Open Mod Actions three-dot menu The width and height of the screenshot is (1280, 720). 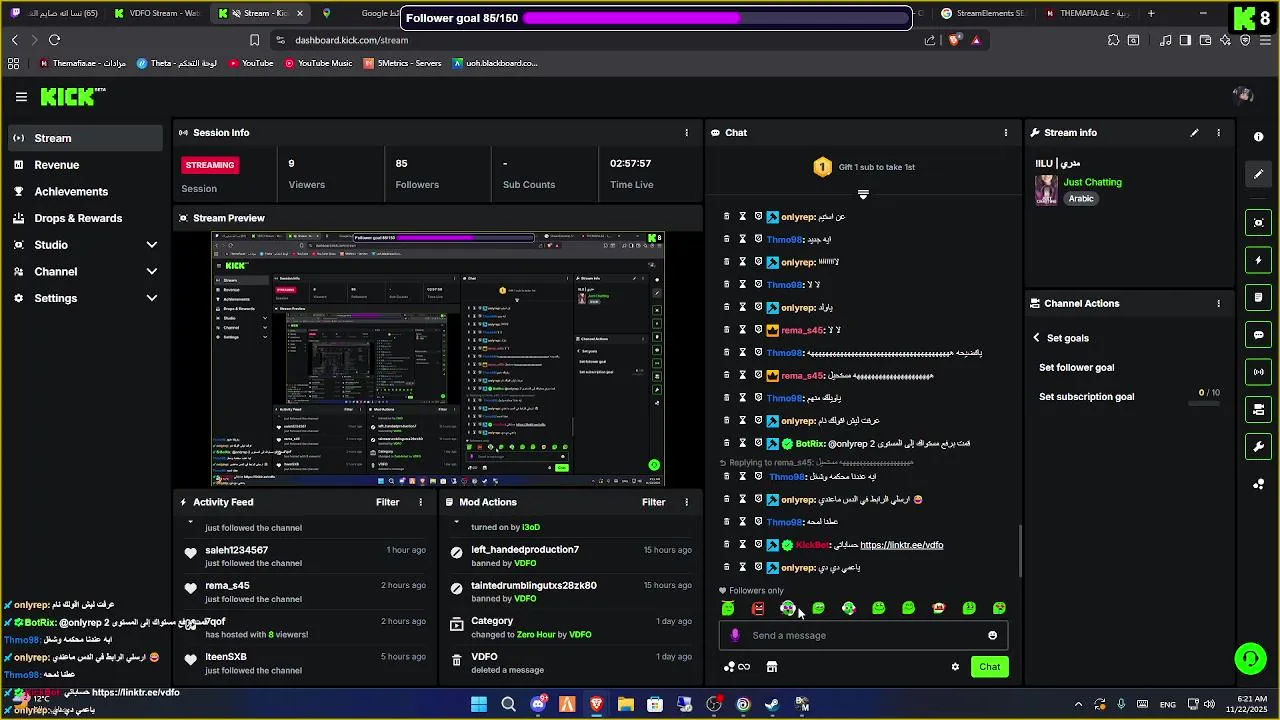(x=686, y=503)
